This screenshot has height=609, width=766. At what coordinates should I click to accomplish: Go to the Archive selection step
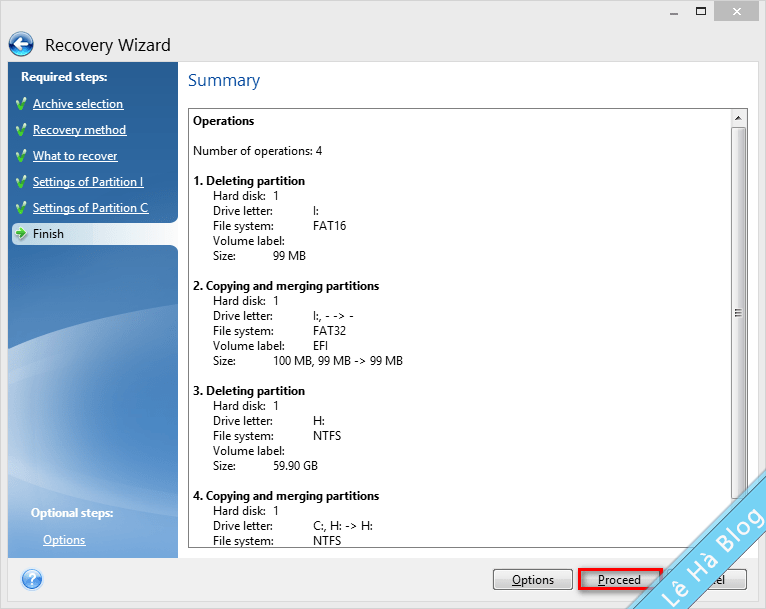click(x=78, y=104)
